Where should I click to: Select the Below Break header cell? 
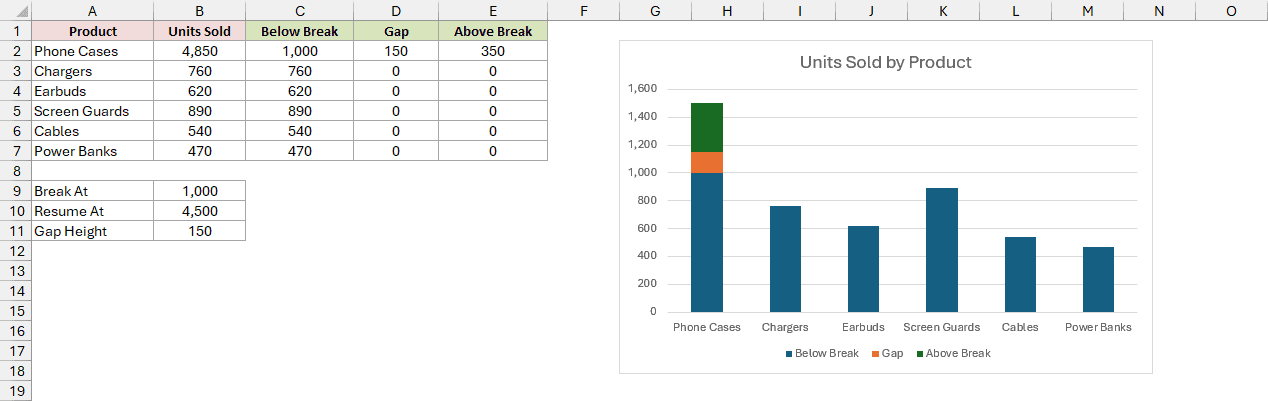click(x=299, y=31)
